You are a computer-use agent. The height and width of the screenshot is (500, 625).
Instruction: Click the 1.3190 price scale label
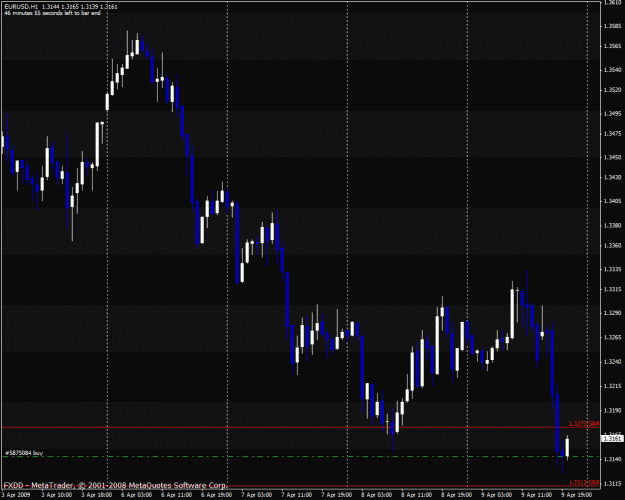612,410
